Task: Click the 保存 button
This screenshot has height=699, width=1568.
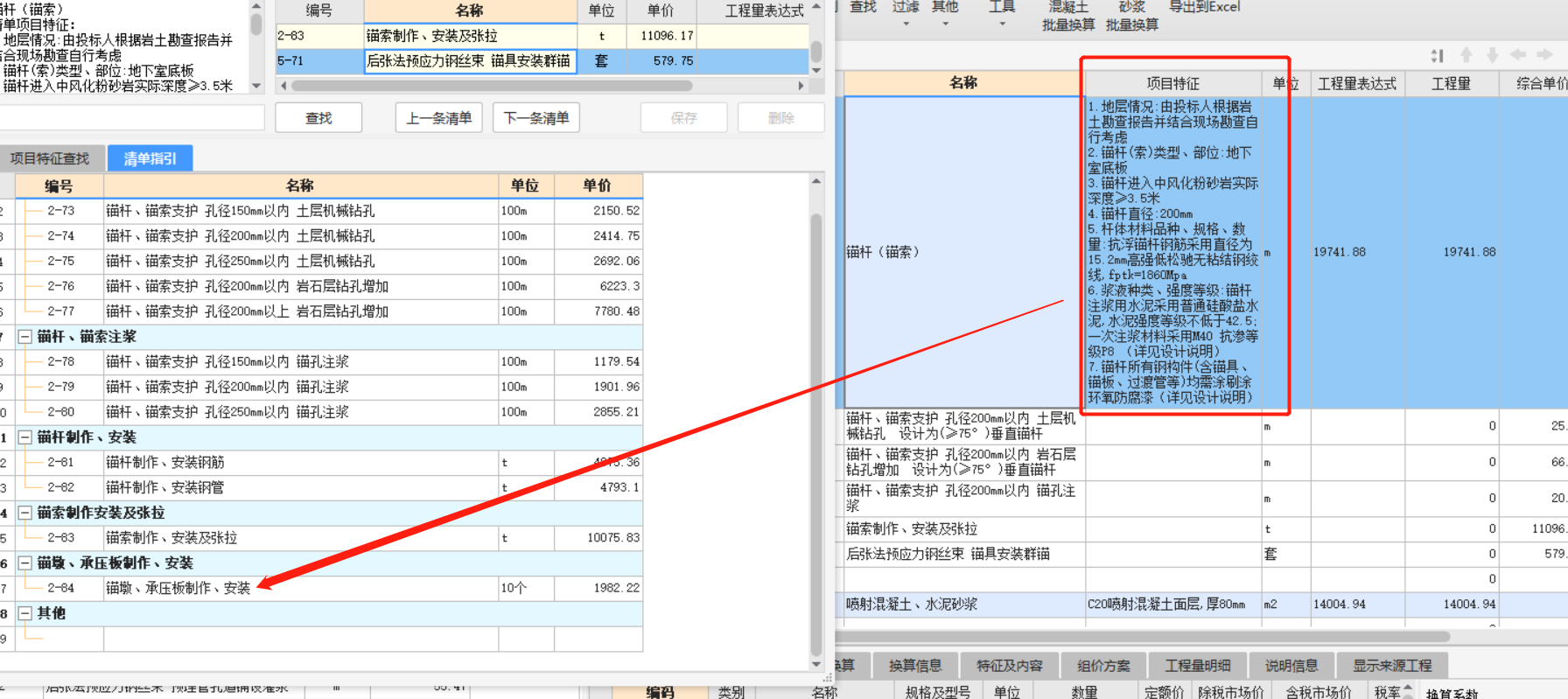Action: click(683, 118)
